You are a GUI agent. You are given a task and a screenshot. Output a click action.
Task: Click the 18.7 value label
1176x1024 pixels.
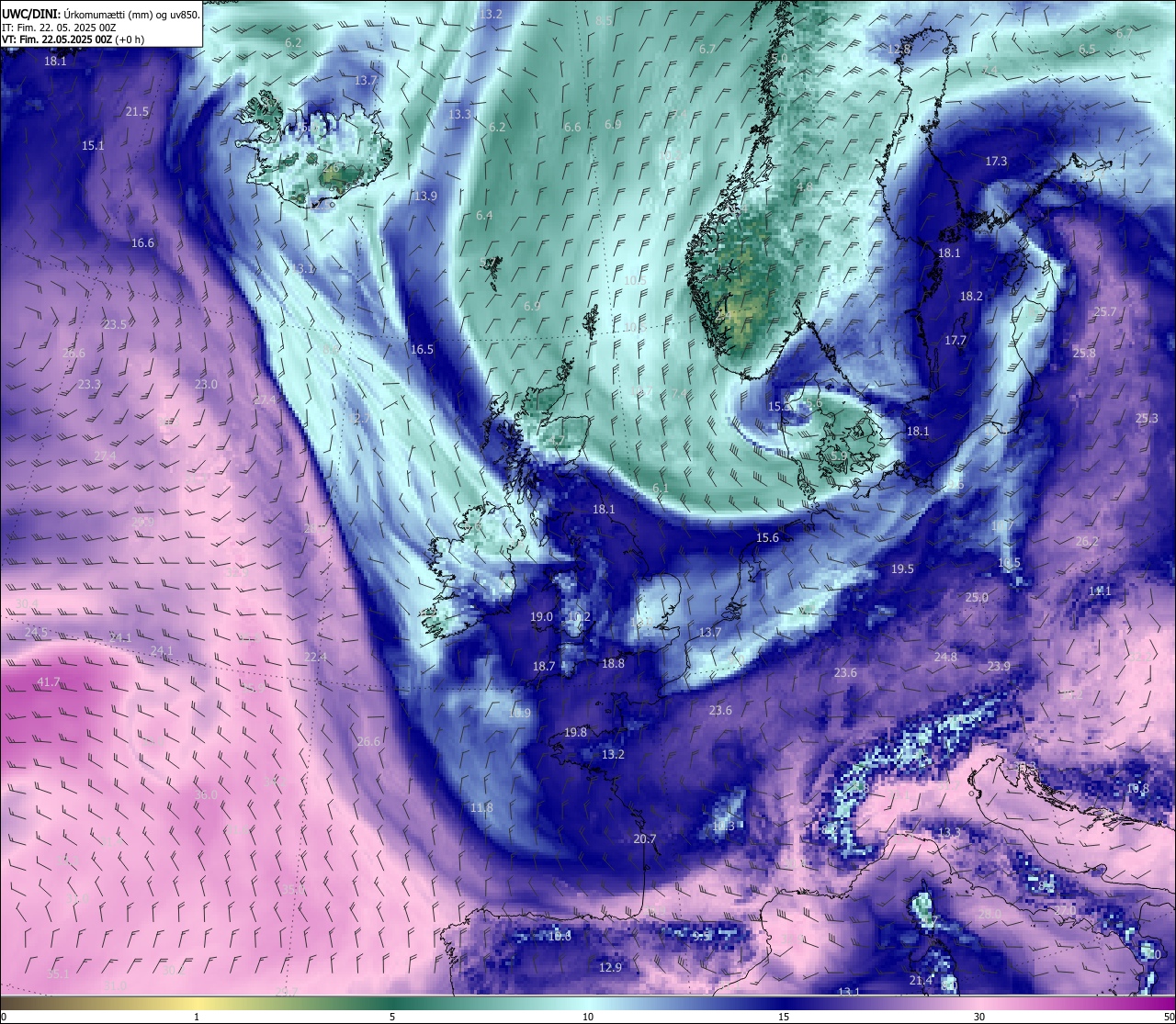[544, 666]
